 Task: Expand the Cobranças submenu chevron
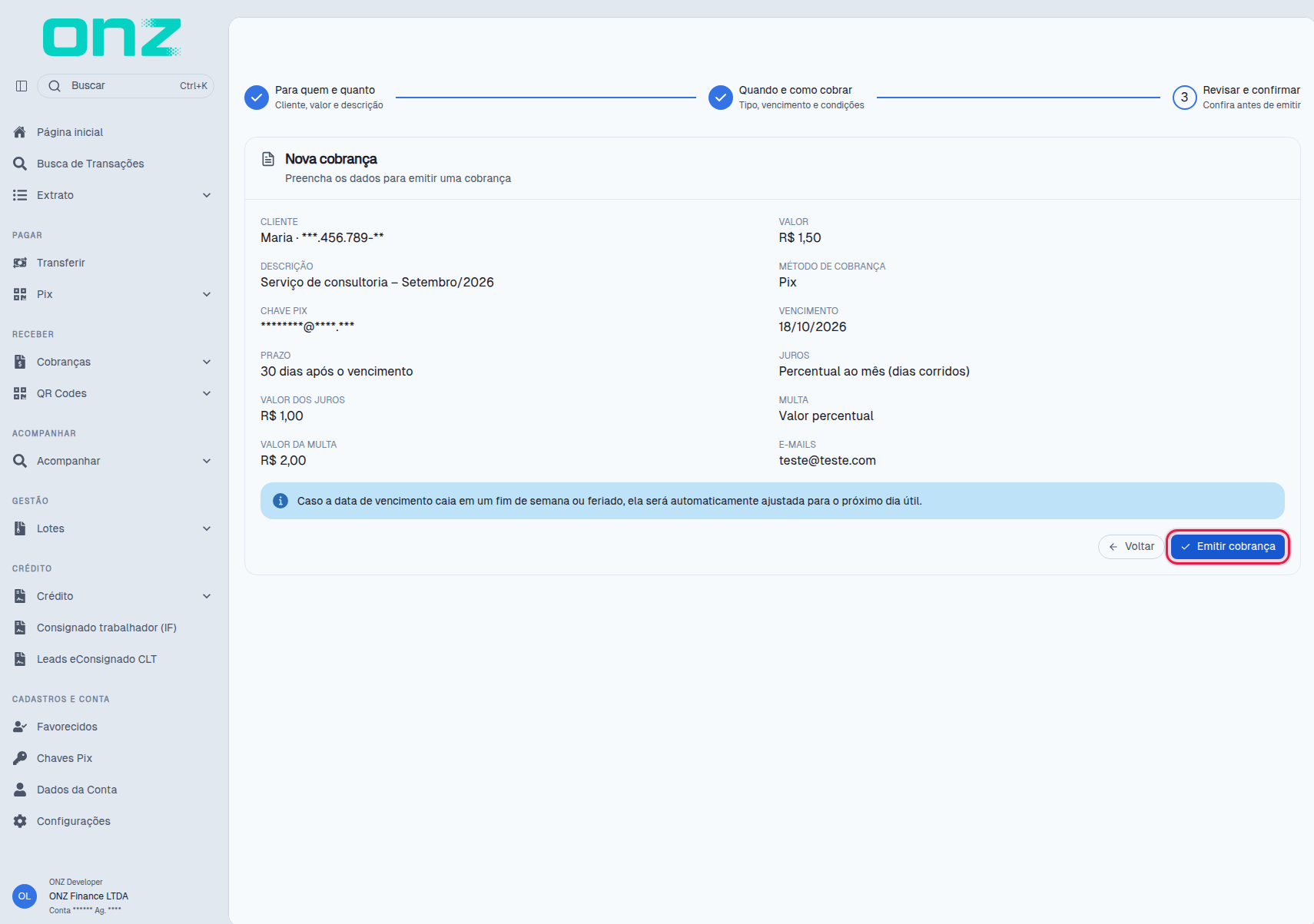tap(207, 362)
